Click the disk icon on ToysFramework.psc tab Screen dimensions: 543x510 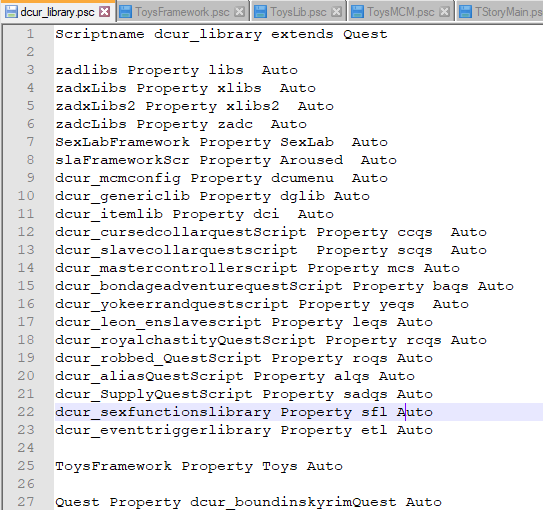[125, 12]
